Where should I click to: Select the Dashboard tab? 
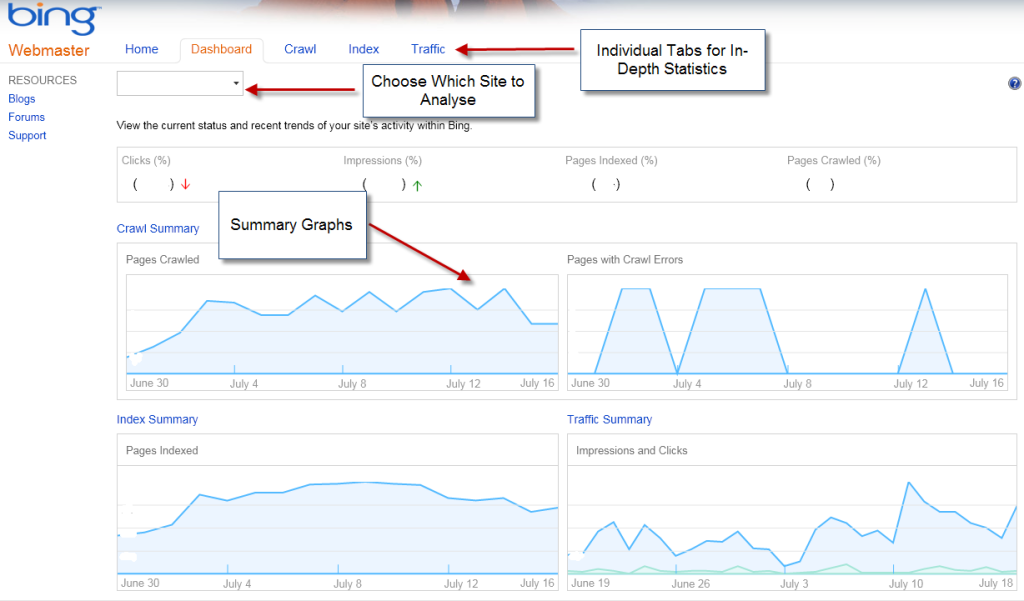[x=221, y=49]
